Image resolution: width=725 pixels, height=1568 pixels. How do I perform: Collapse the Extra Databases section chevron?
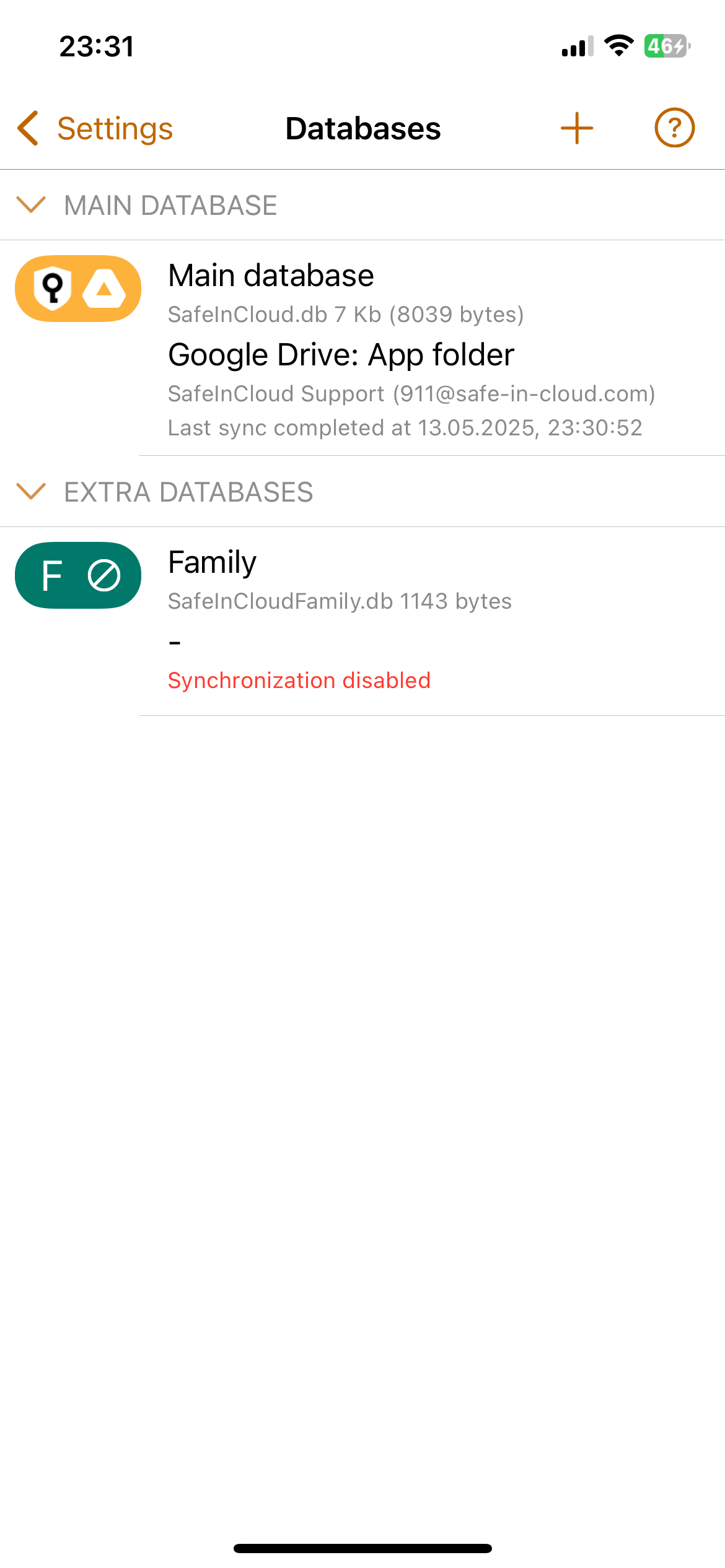click(x=31, y=491)
